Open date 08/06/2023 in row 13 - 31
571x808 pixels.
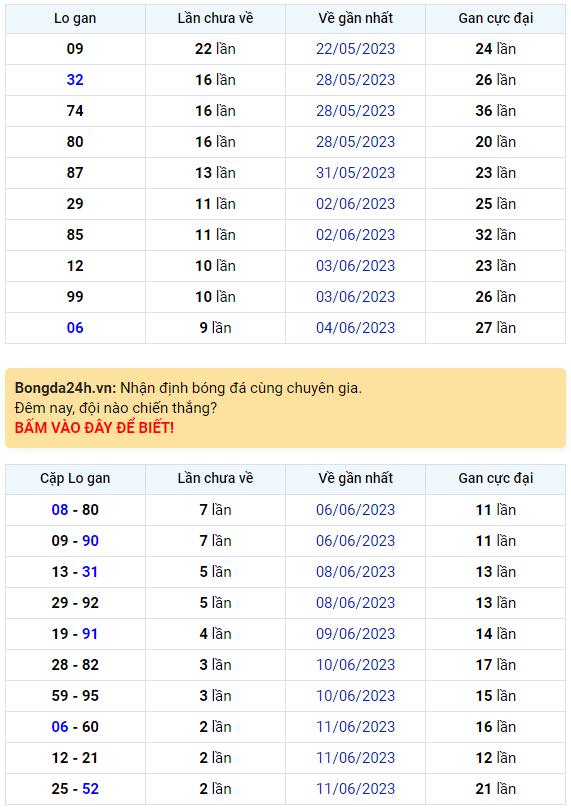coord(356,572)
